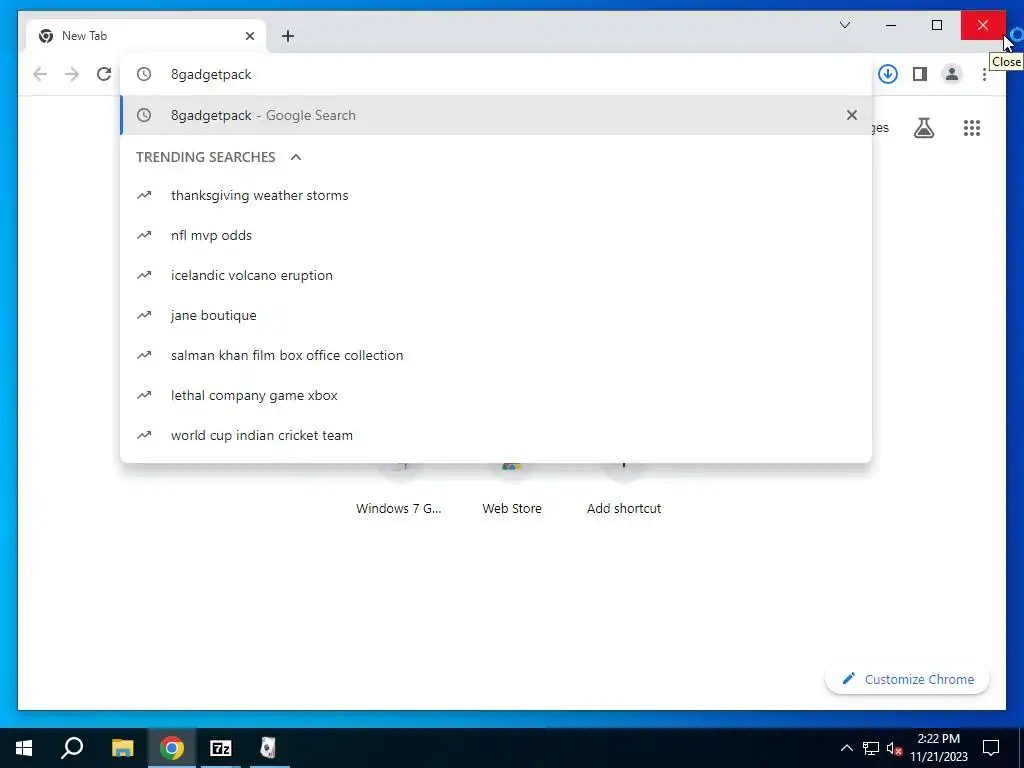The width and height of the screenshot is (1024, 768).
Task: Click Add shortcut label
Action: click(x=624, y=508)
